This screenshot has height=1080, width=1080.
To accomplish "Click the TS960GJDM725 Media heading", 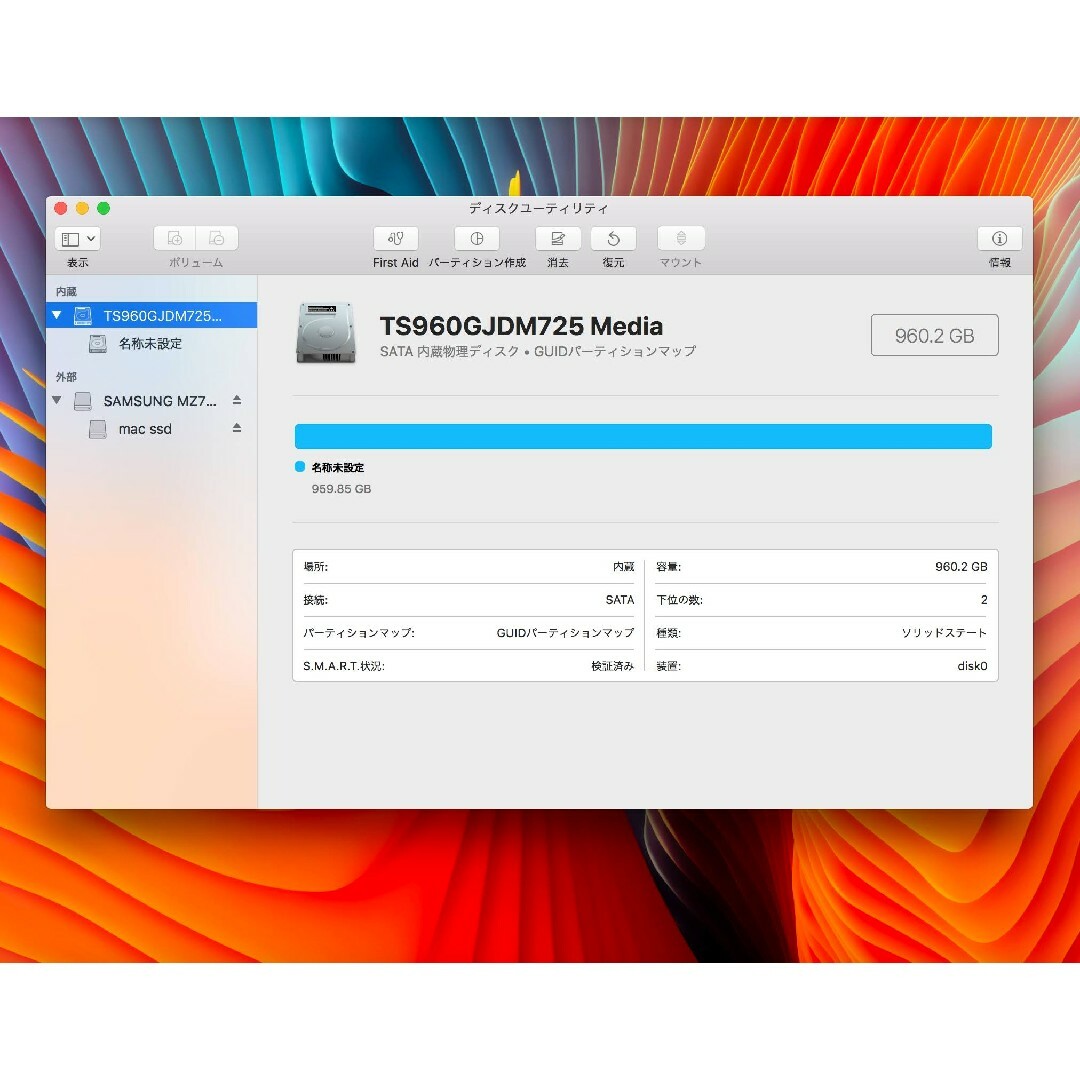I will (x=521, y=326).
